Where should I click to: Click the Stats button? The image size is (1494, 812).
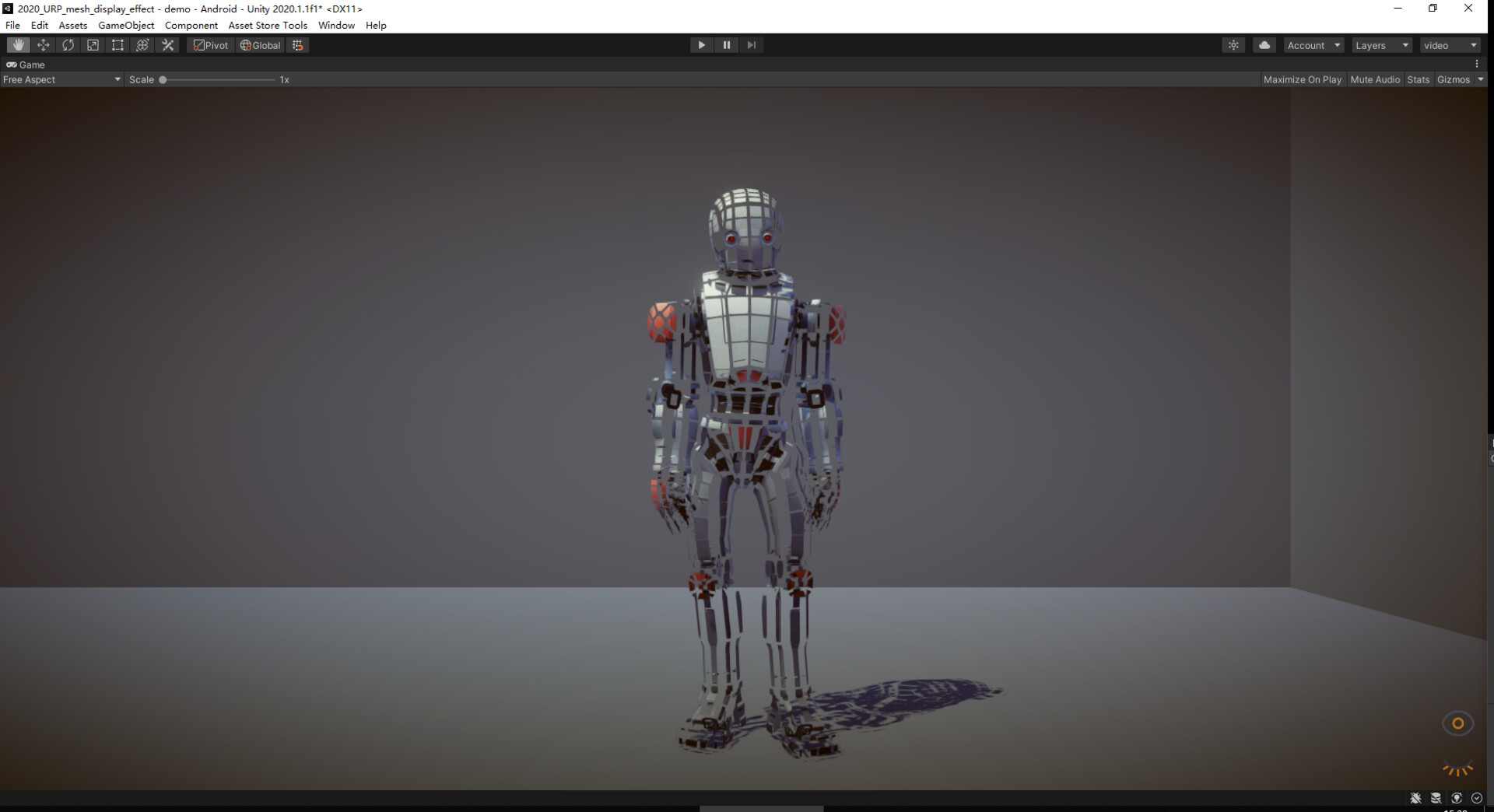pyautogui.click(x=1418, y=79)
